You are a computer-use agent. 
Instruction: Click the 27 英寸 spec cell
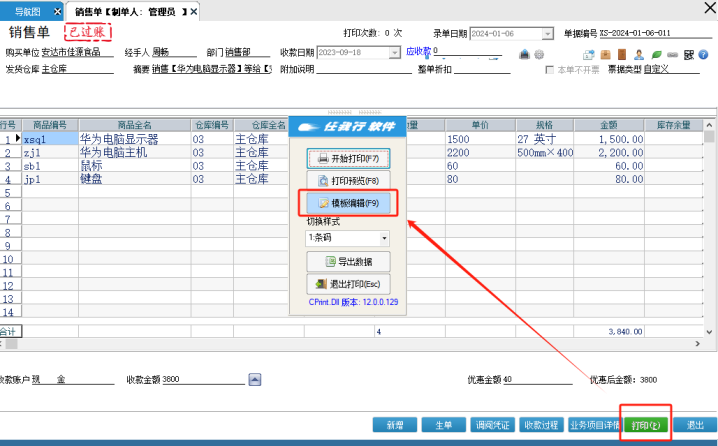pos(544,139)
